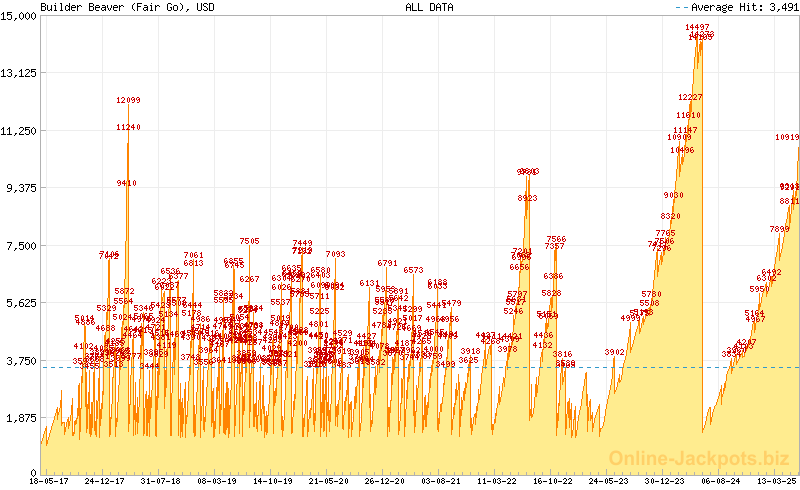
Task: Click the 7505 peak label
Action: (249, 241)
